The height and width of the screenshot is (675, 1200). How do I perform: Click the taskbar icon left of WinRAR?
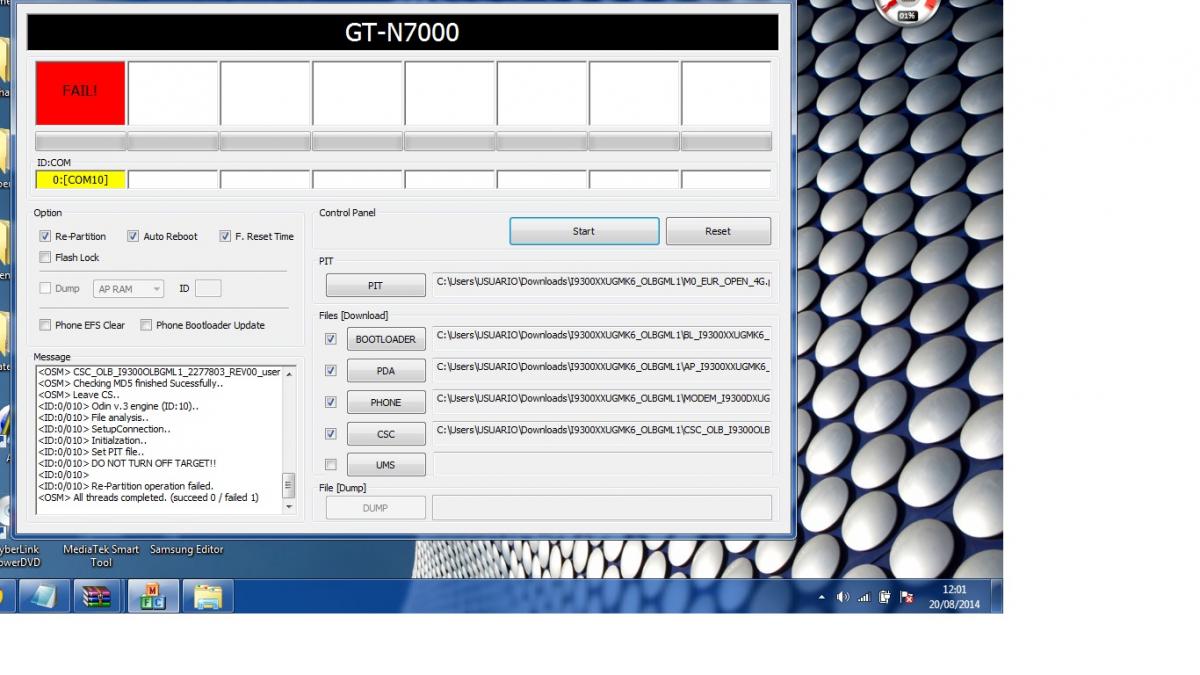pos(44,596)
